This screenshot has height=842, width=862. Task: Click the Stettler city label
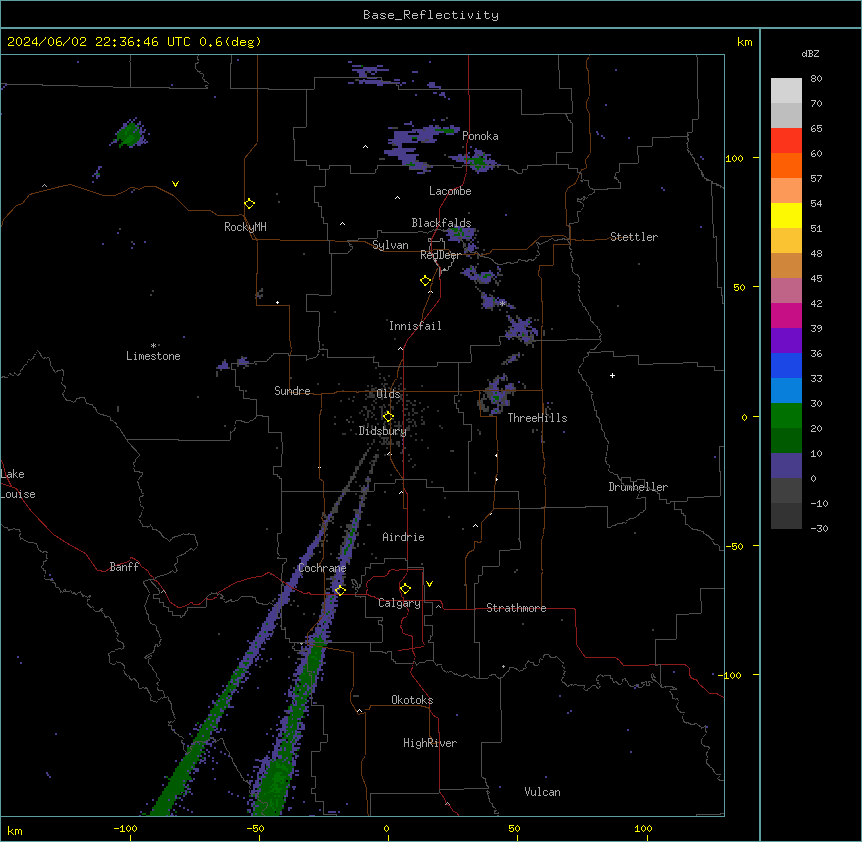(x=633, y=237)
